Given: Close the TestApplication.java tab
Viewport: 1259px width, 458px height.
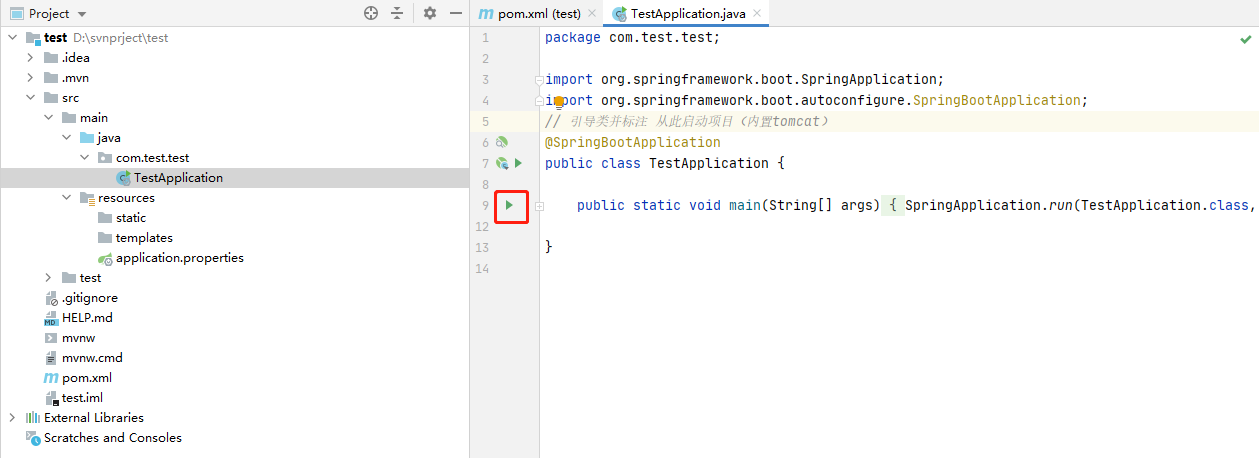Looking at the screenshot, I should point(756,14).
